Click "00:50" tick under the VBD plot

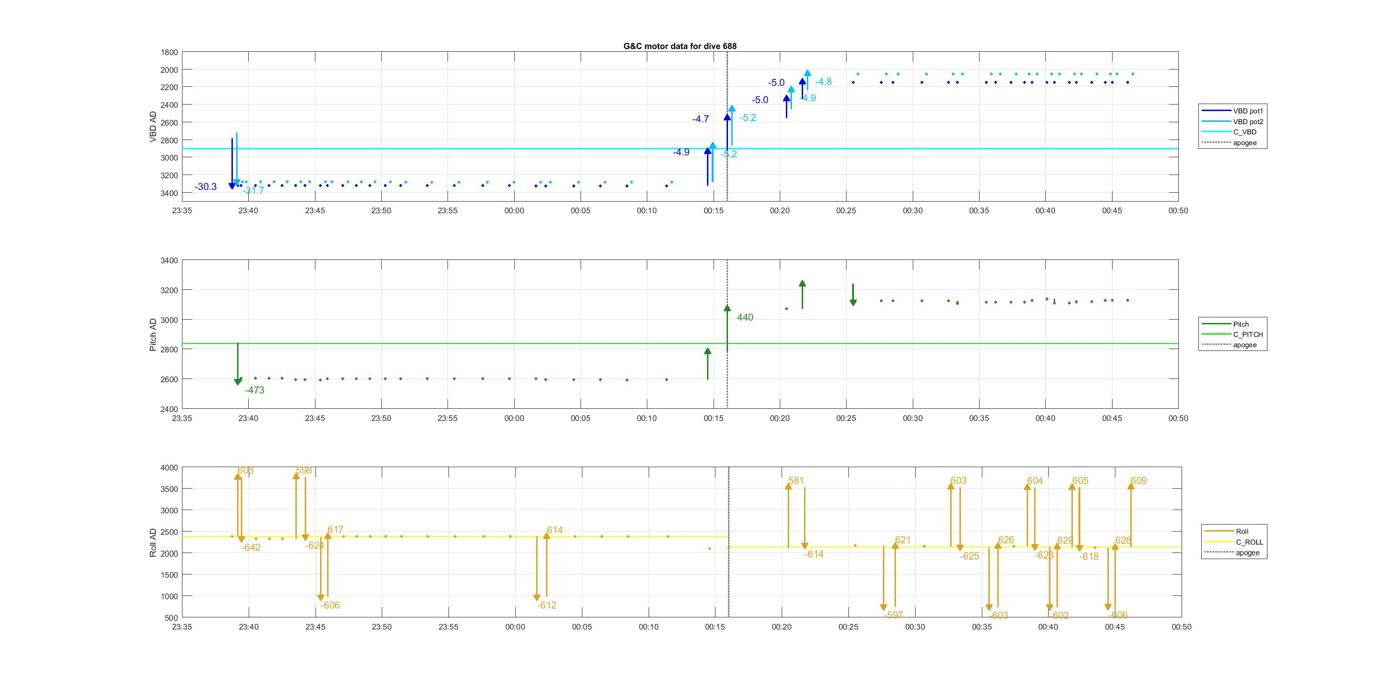1178,211
